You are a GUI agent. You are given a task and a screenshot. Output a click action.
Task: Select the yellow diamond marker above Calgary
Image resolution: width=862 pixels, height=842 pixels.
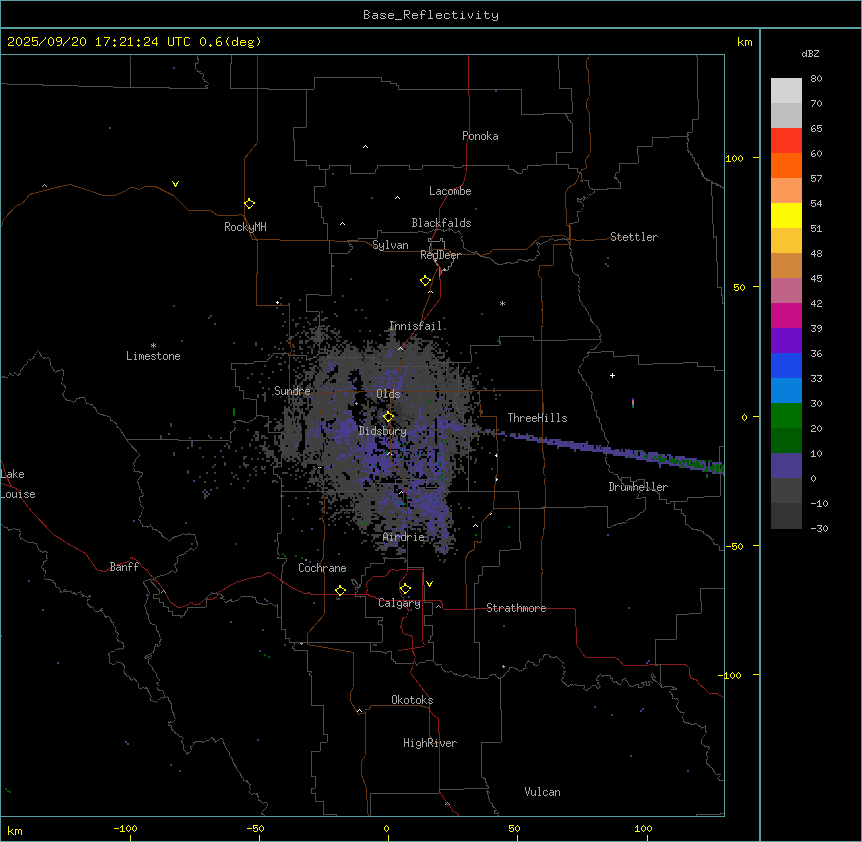[405, 588]
